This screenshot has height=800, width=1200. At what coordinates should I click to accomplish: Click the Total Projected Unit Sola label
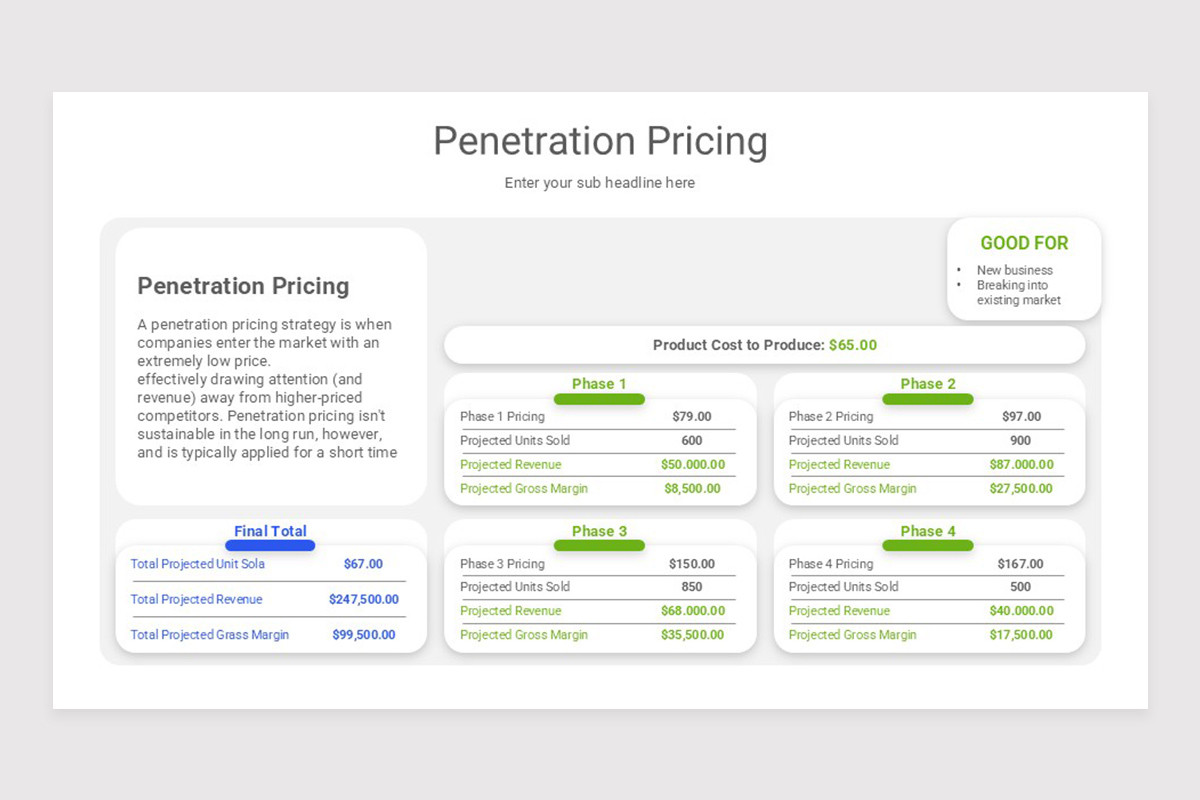[x=198, y=564]
